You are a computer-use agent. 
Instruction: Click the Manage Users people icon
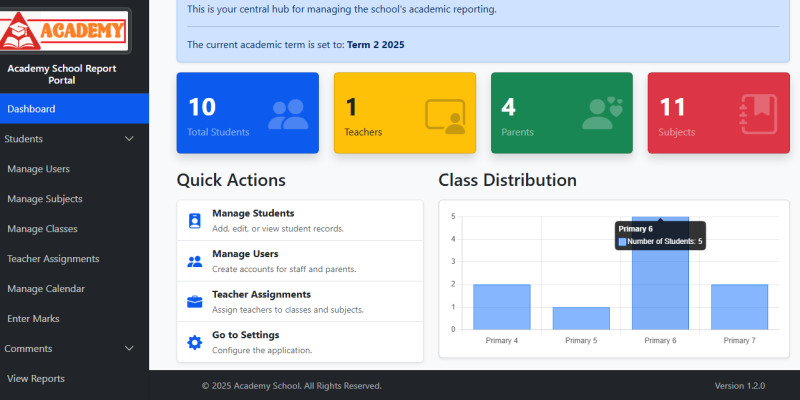[194, 262]
